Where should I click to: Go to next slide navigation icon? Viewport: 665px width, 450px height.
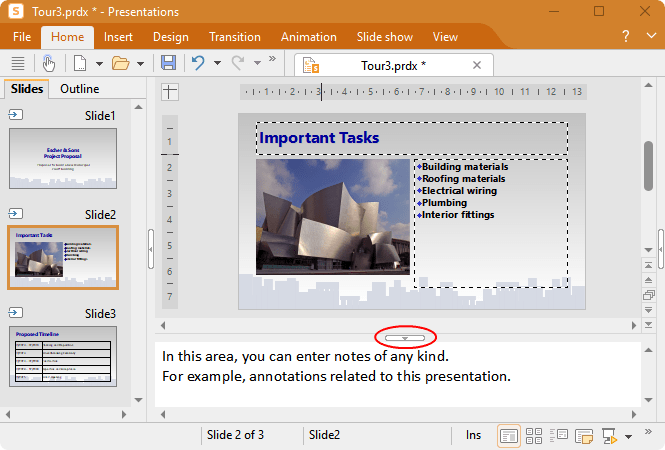648,310
